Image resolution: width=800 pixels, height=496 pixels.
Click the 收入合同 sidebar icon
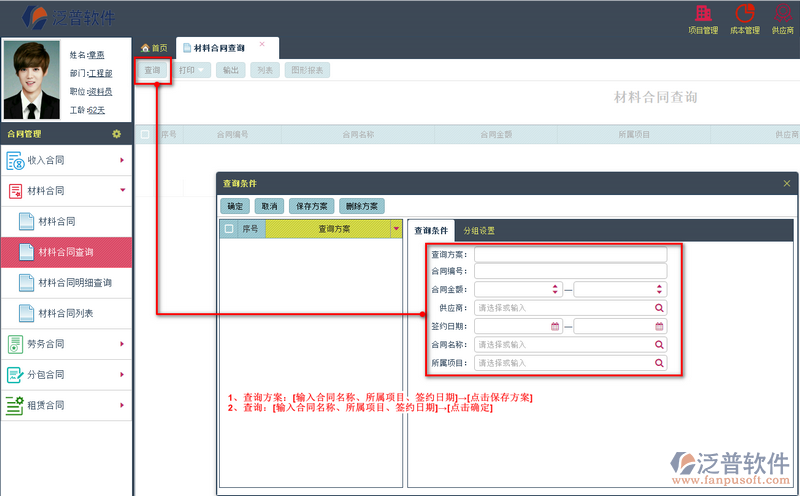(15, 160)
